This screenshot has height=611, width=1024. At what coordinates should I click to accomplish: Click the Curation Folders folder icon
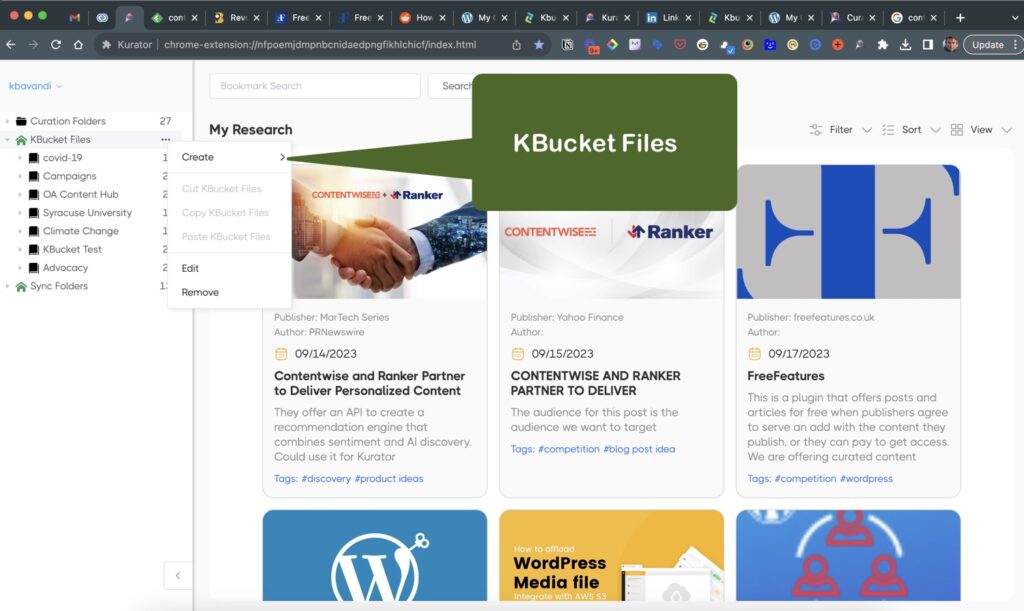click(x=21, y=121)
